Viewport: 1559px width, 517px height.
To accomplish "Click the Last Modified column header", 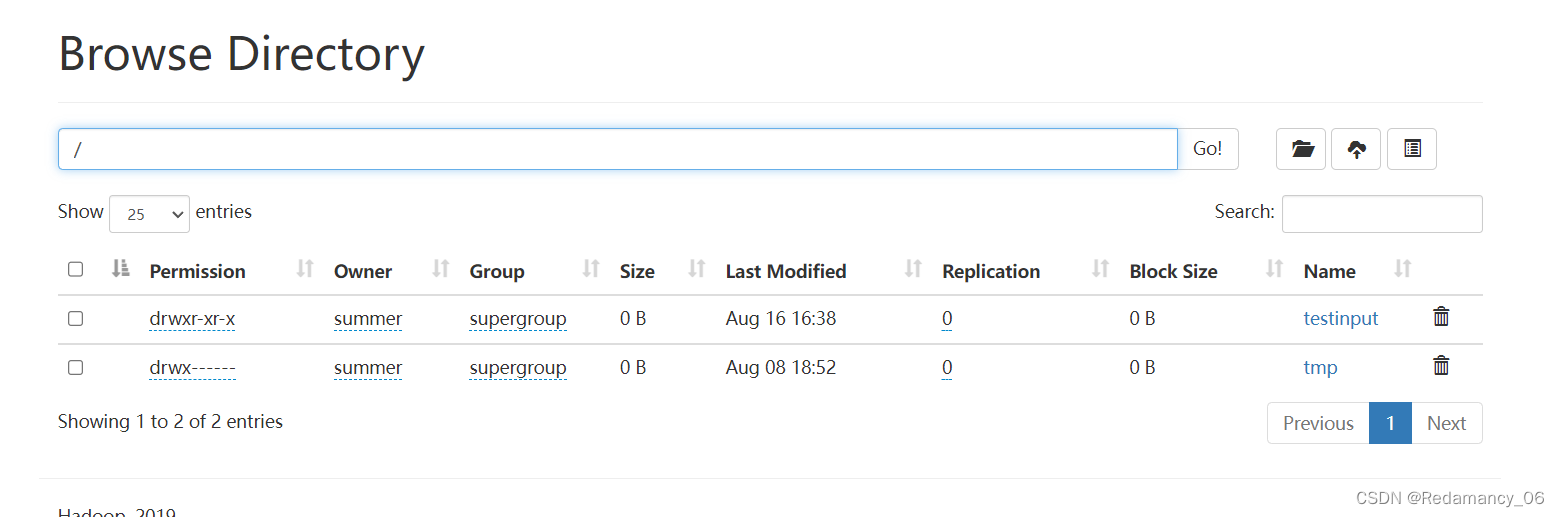I will point(786,271).
